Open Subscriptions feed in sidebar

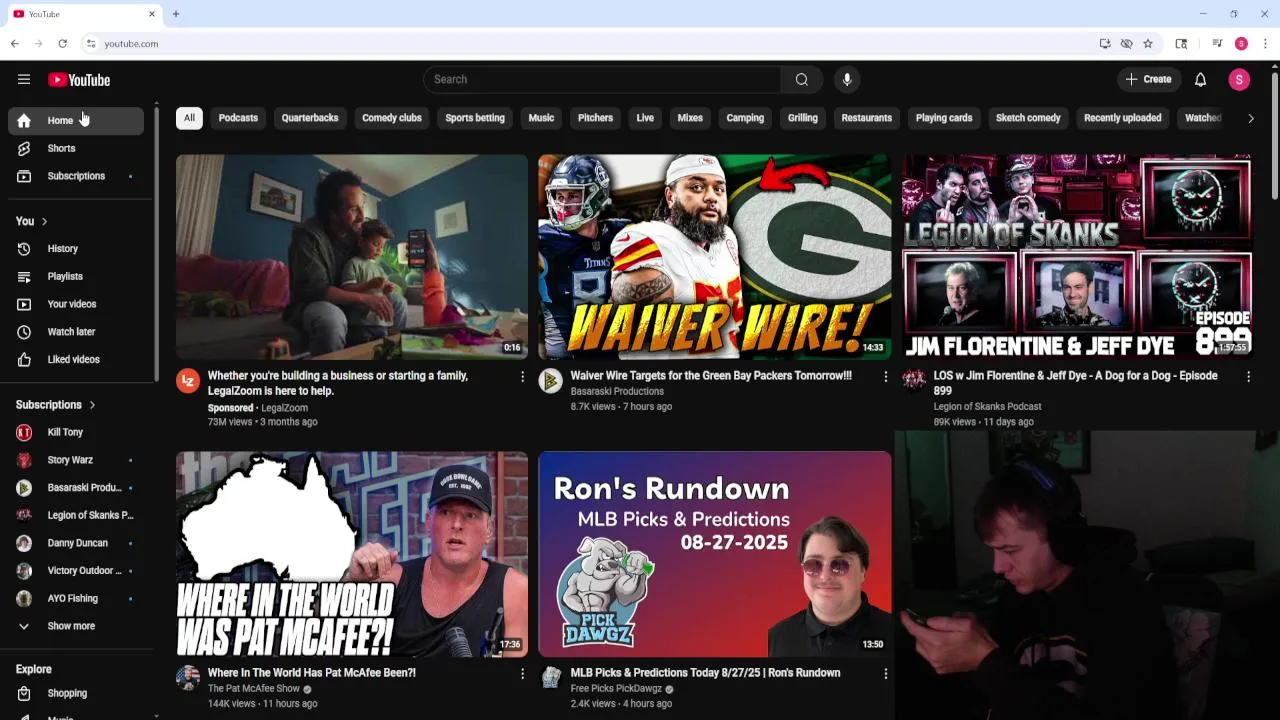point(76,176)
